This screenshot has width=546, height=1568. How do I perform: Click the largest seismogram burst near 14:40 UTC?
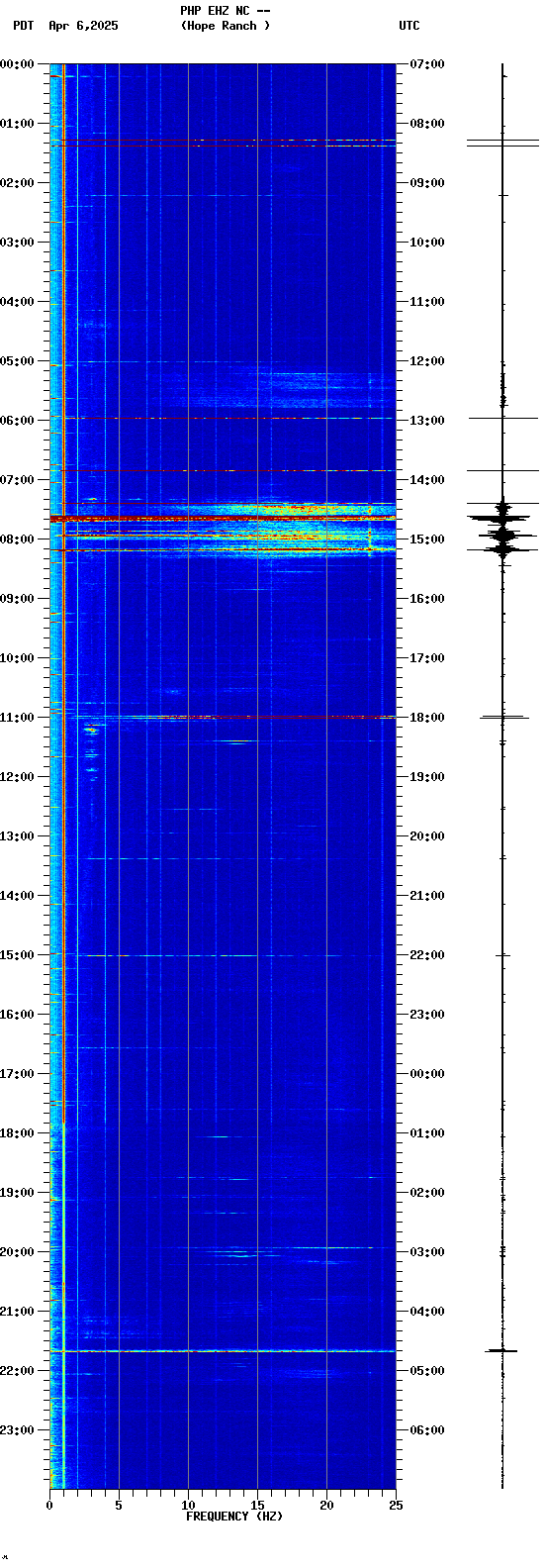pos(502,518)
